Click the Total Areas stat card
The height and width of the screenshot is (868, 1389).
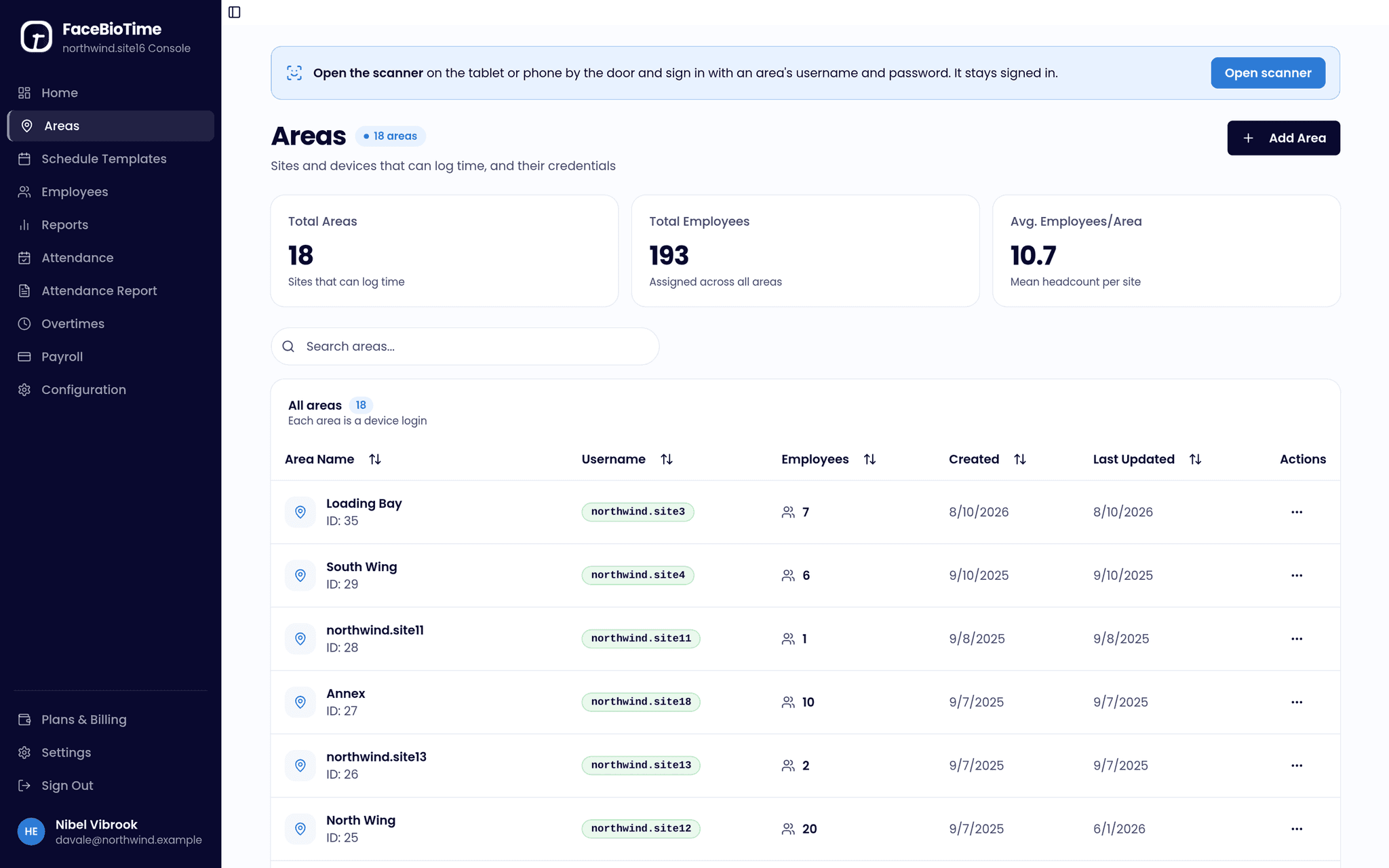point(444,251)
